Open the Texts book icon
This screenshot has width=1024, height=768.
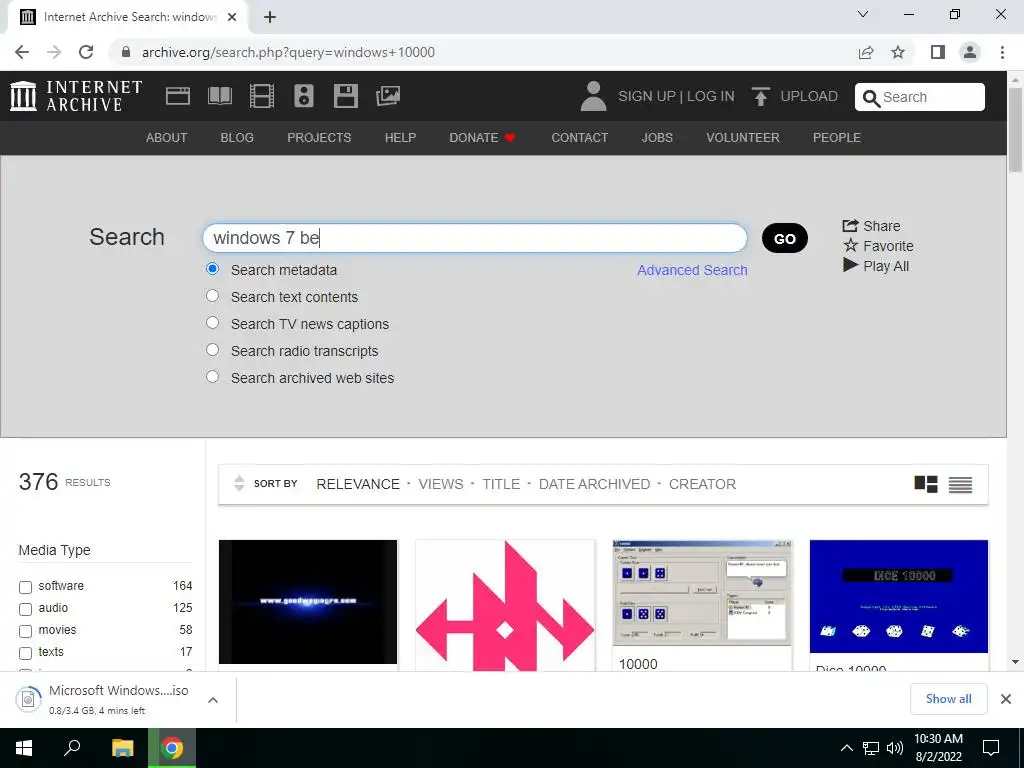coord(219,96)
